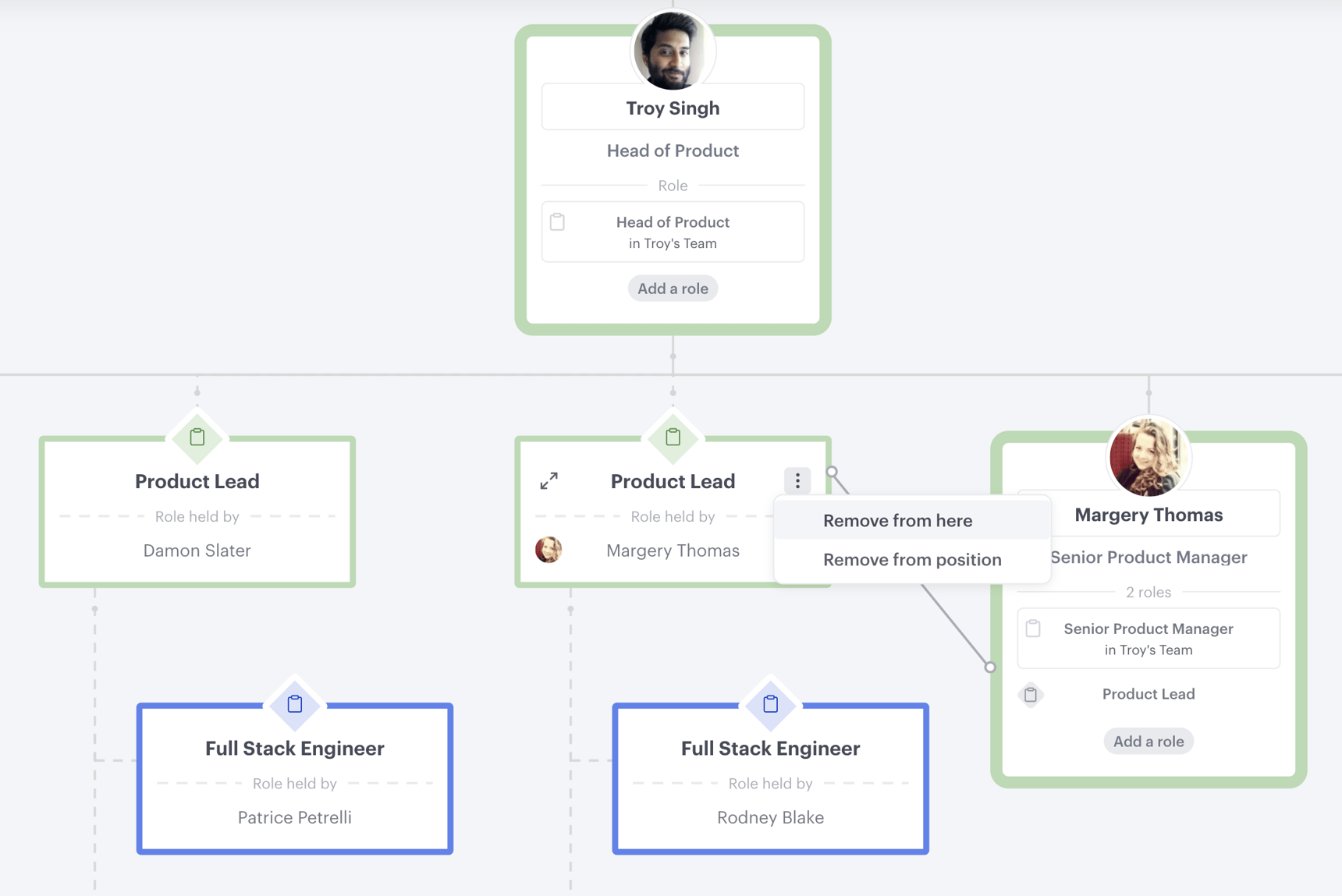This screenshot has width=1342, height=896.
Task: Click the clipboard badge on Patrice Petrelli's Full Stack Engineer card
Action: coord(294,705)
